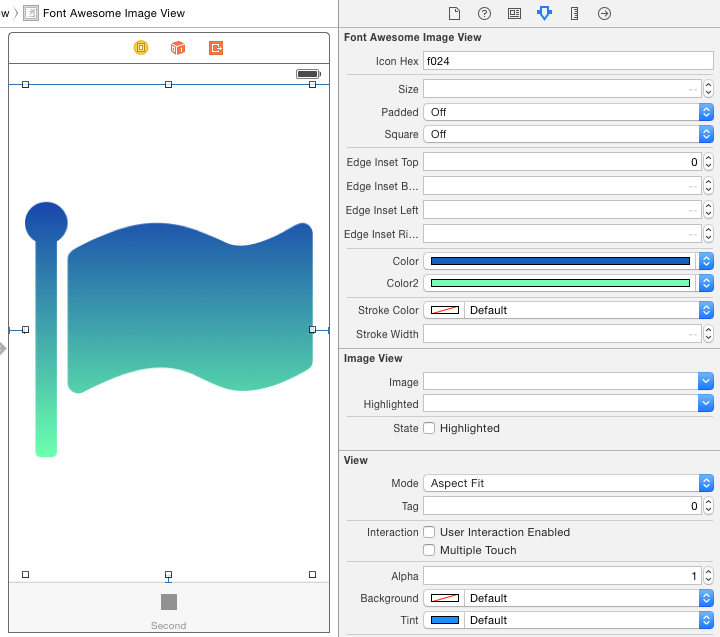Image resolution: width=720 pixels, height=637 pixels.
Task: Click the Second tab bar label
Action: click(x=169, y=626)
